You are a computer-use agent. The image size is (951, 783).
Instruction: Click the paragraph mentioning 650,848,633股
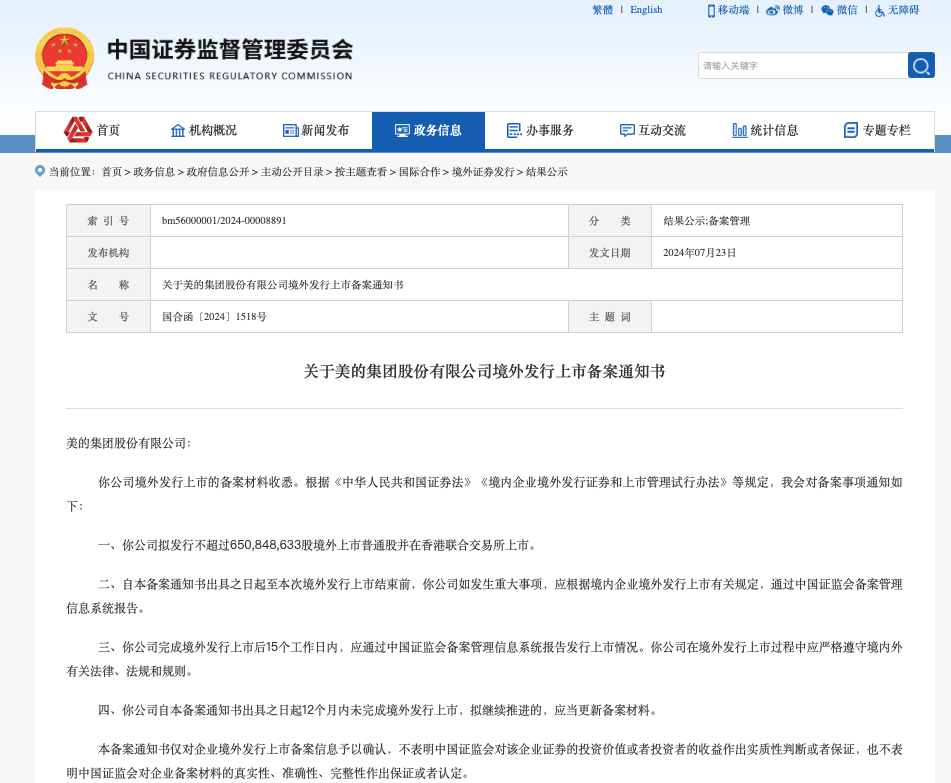(317, 545)
